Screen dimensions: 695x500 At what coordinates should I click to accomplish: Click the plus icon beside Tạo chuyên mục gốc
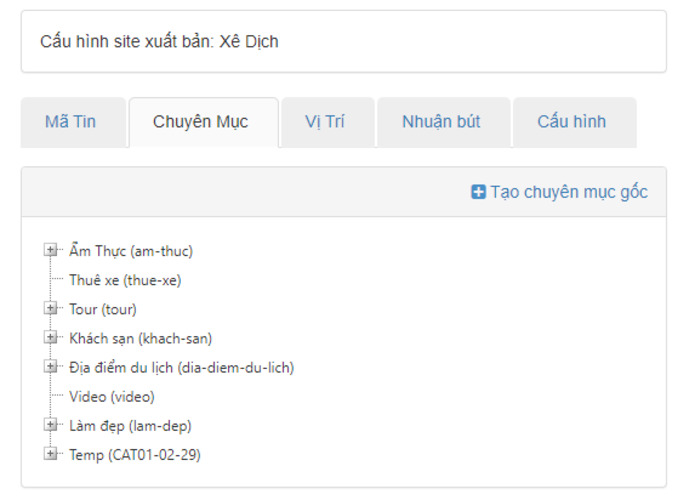coord(478,192)
